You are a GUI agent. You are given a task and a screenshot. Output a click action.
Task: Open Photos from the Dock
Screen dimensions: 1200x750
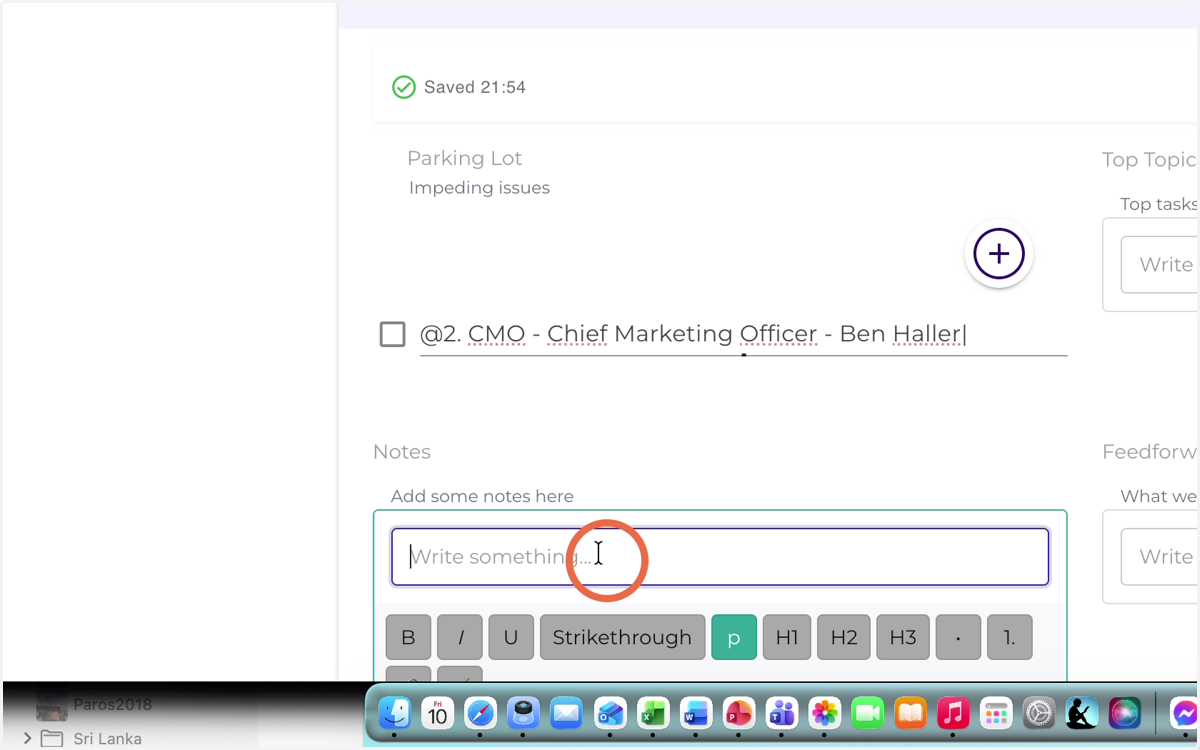825,713
